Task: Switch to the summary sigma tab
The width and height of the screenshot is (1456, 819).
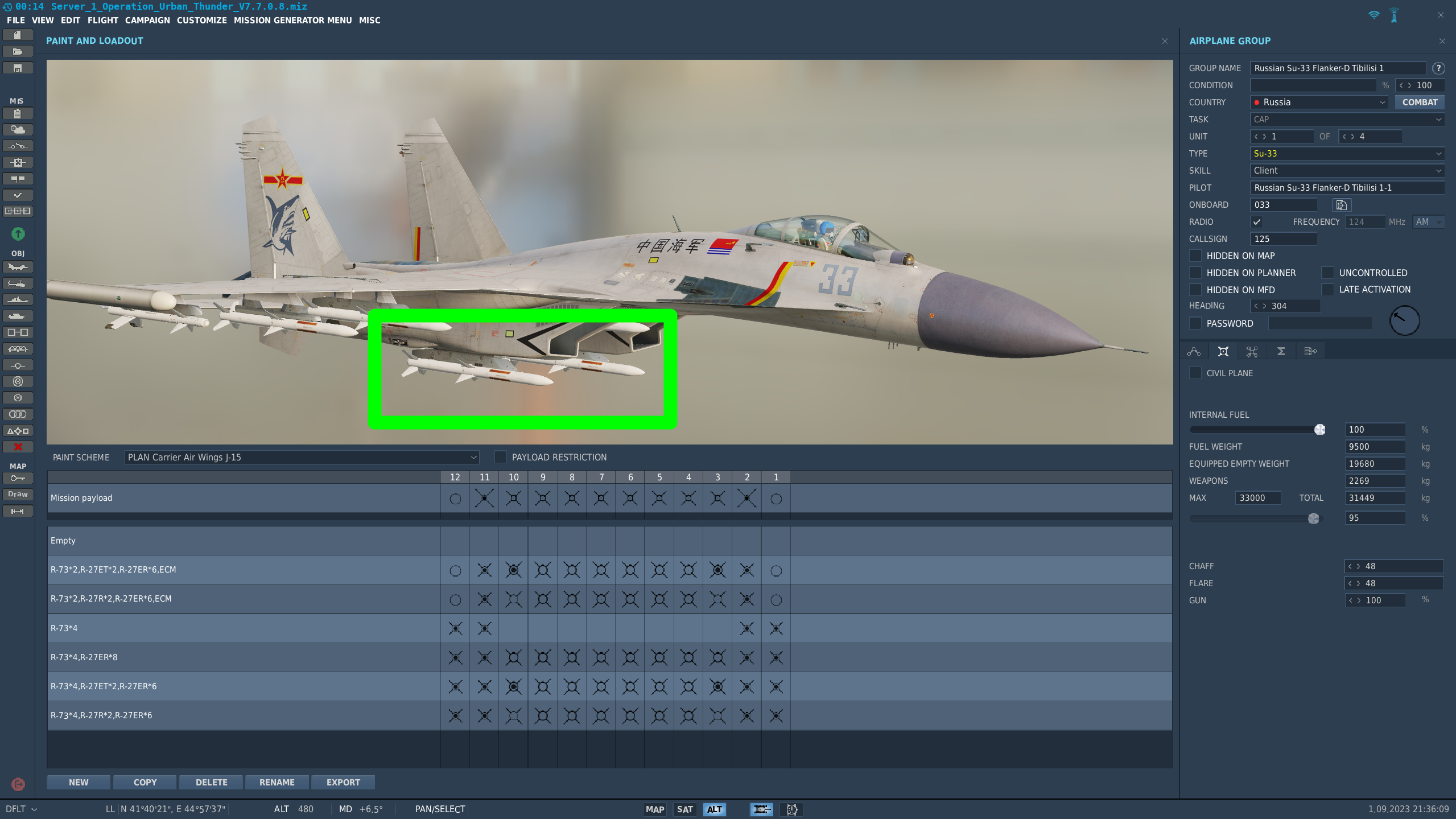Action: coord(1281,351)
